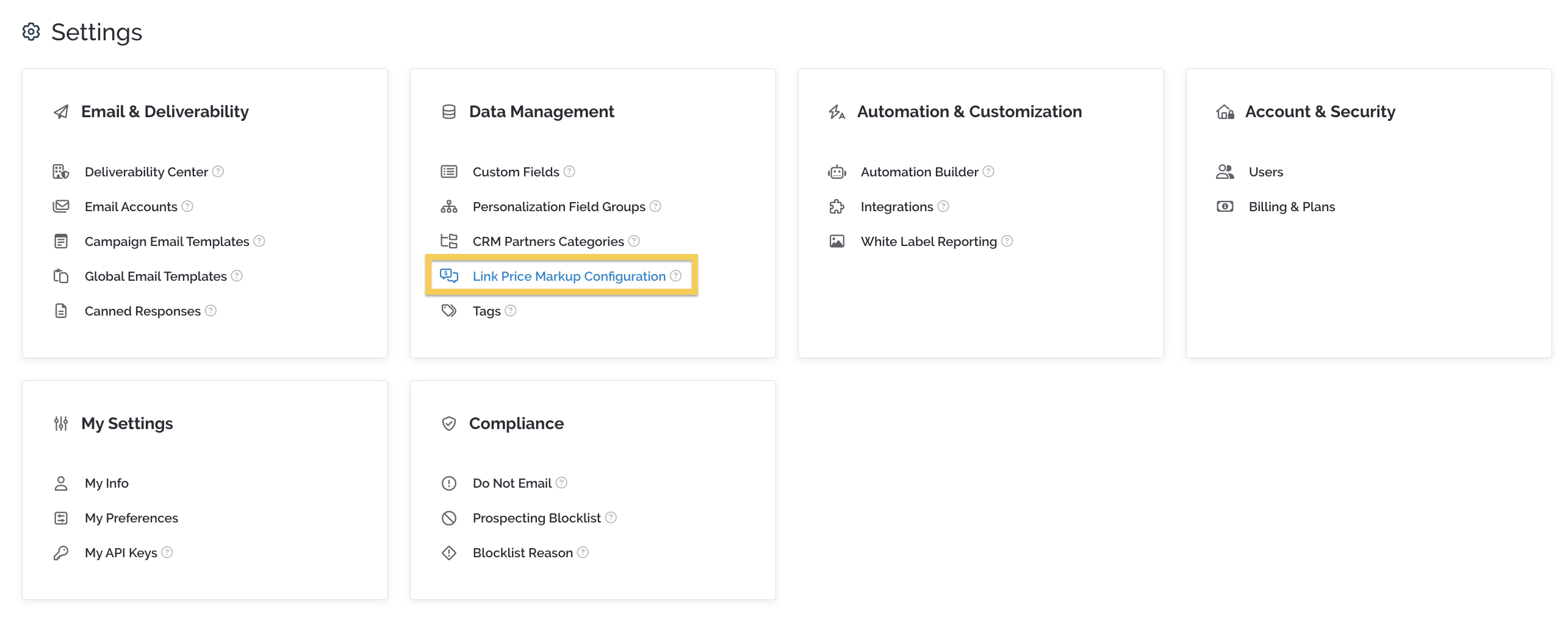Go to Global Email Templates
Viewport: 1568px width, 625px height.
point(156,276)
